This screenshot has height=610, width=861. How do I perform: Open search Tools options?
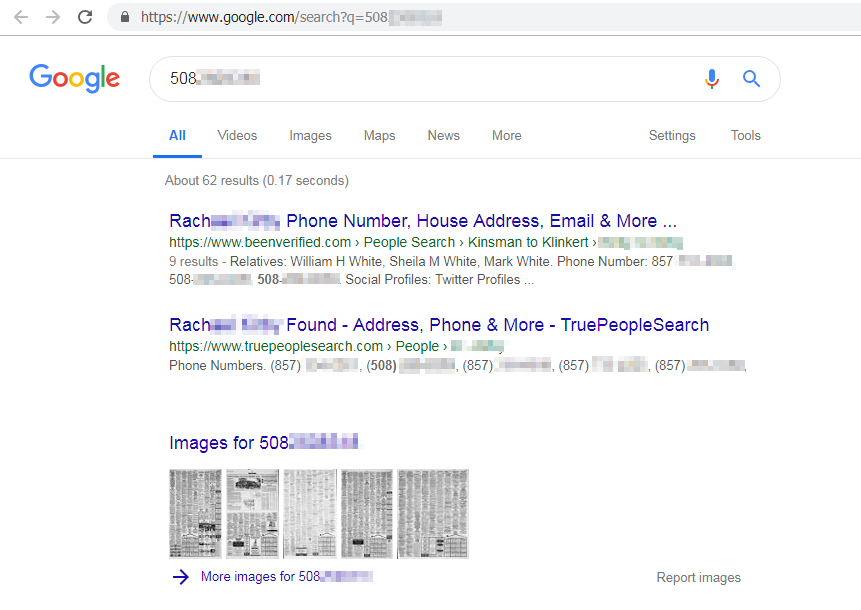746,136
